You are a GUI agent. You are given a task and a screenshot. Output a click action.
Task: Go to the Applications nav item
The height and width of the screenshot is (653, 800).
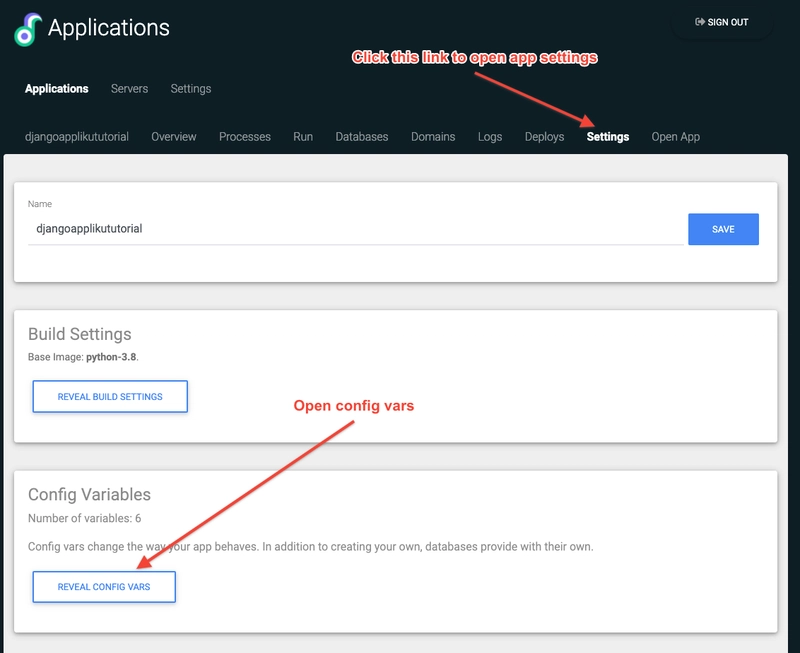(57, 89)
